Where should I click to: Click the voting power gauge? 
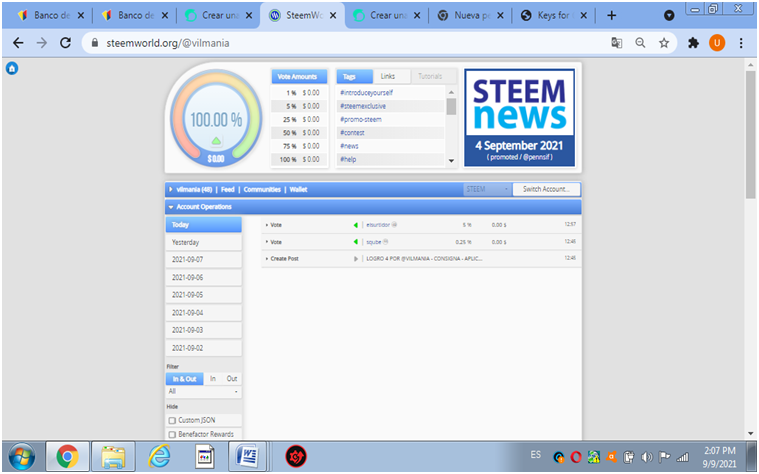pos(216,119)
